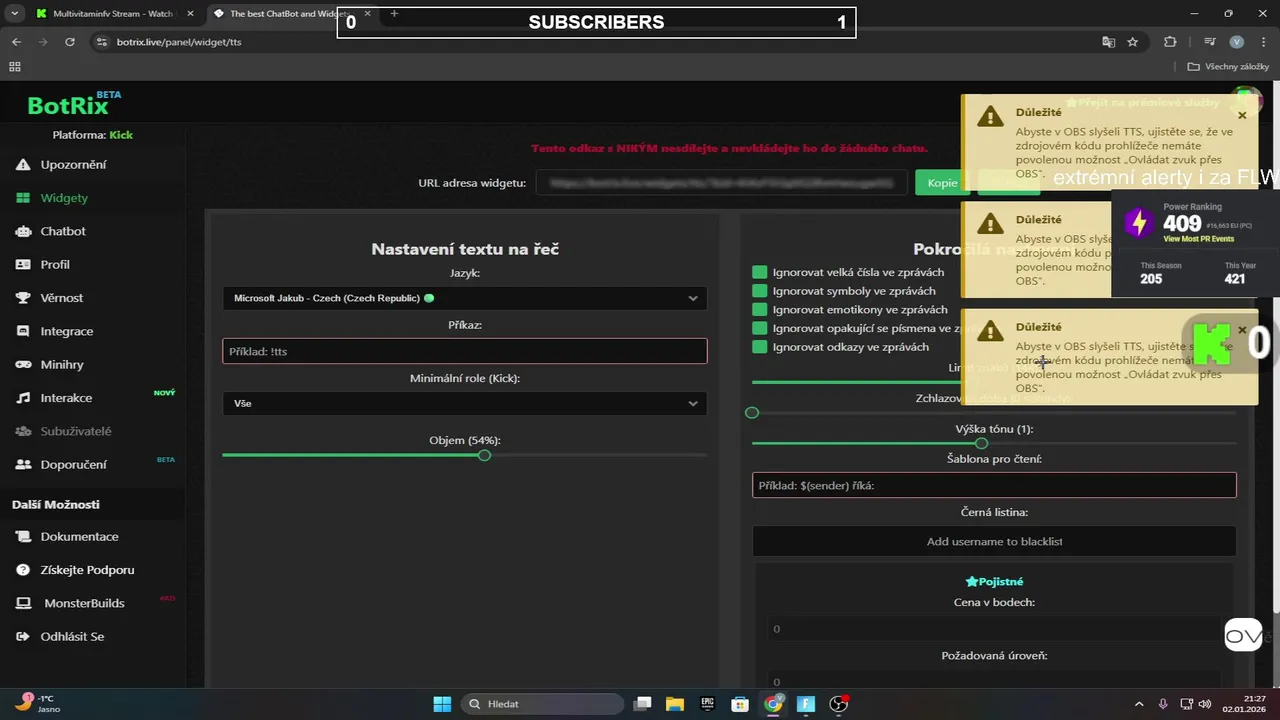Image resolution: width=1280 pixels, height=720 pixels.
Task: Toggle Ignorovat opakující se písmena checkbox
Action: (760, 328)
